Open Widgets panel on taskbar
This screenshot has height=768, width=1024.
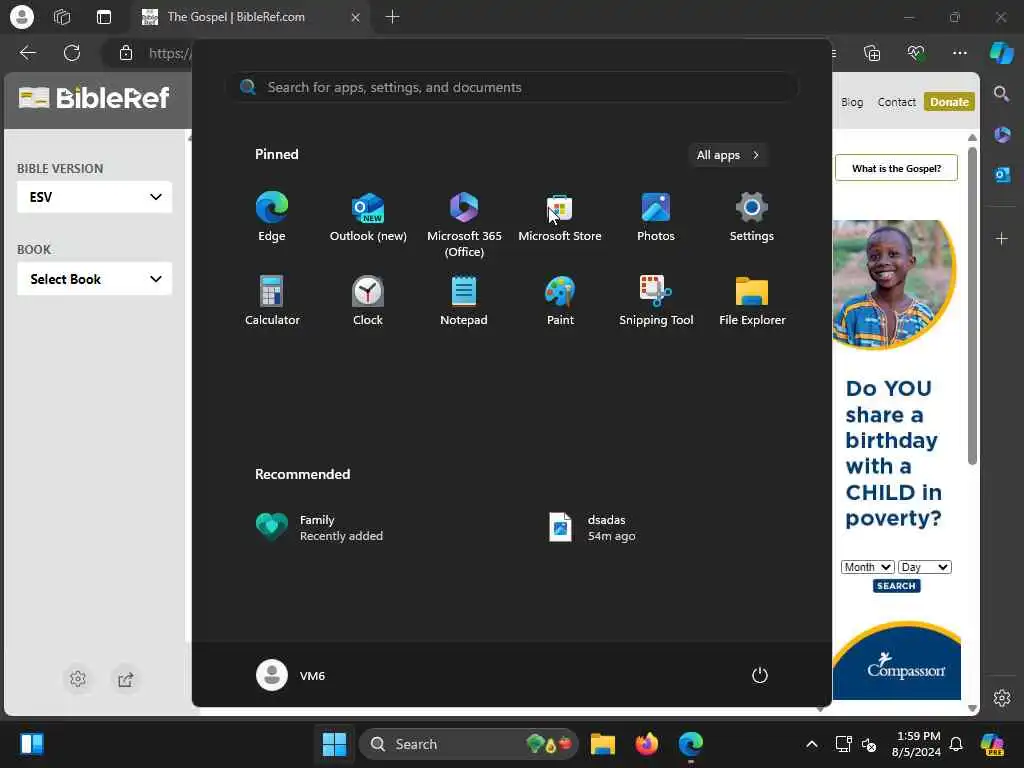[31, 744]
